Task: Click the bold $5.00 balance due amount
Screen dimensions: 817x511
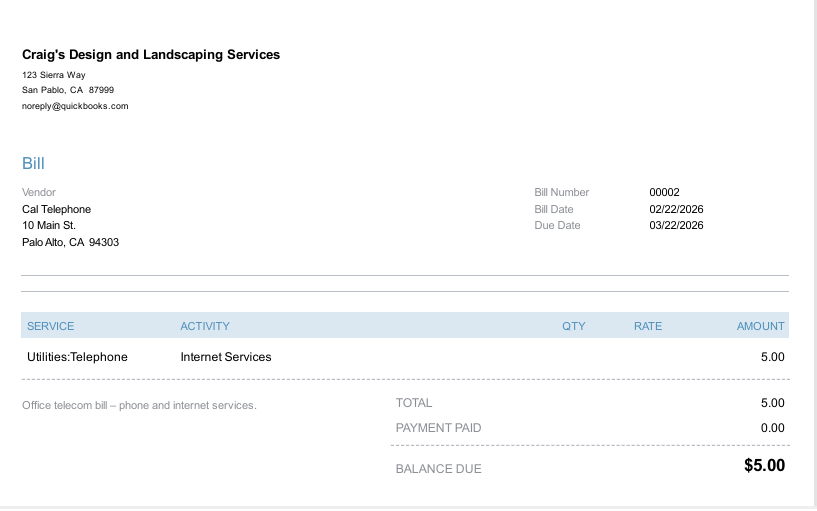Action: 764,465
